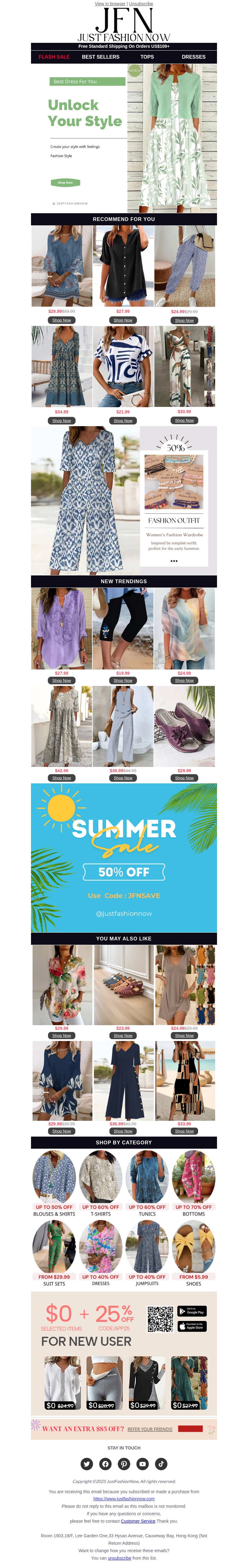Open the Summer Sale 50% OFF banner
The height and width of the screenshot is (1568, 248).
point(124,858)
